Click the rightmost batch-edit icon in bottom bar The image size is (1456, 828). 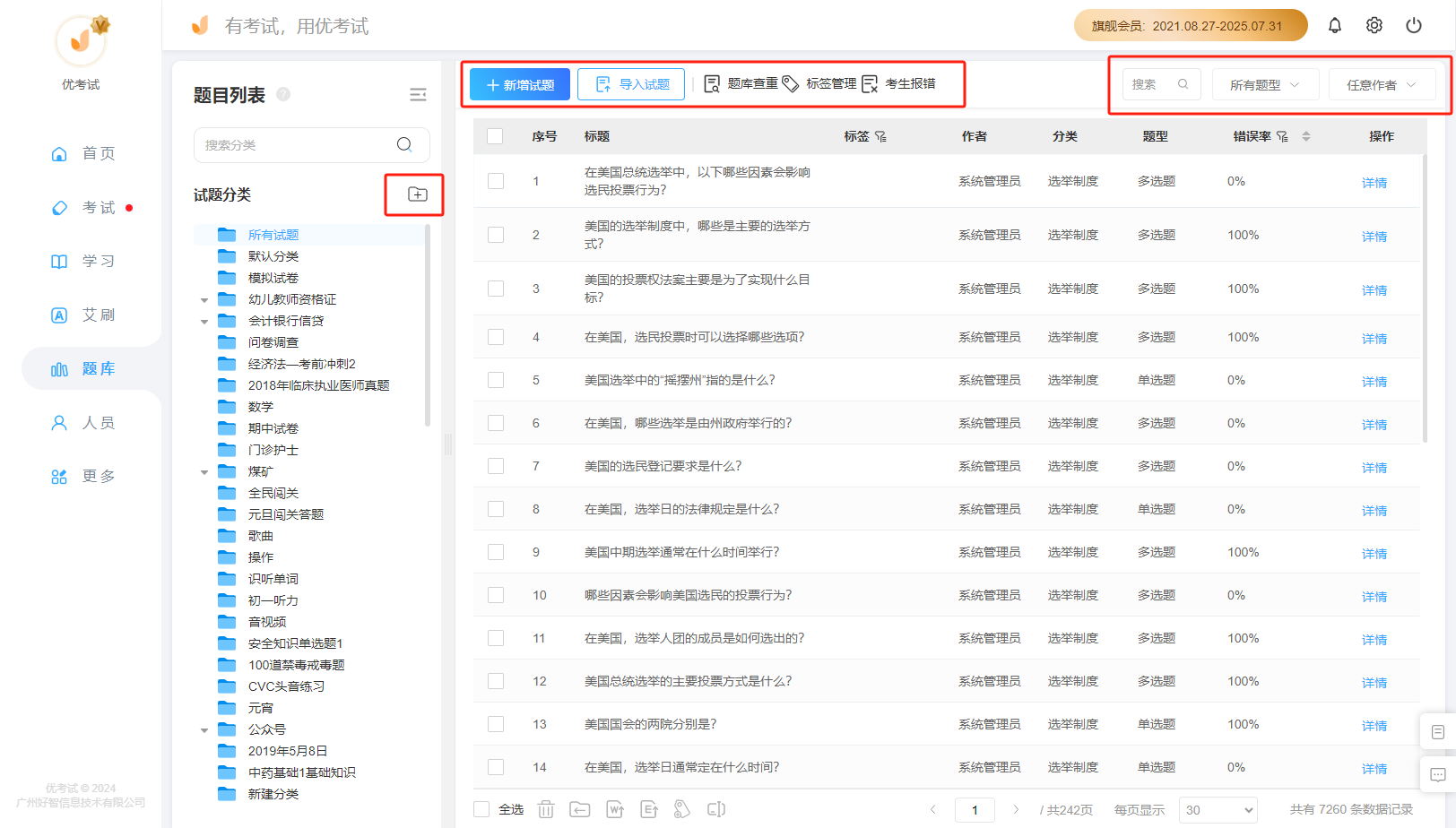click(x=716, y=809)
